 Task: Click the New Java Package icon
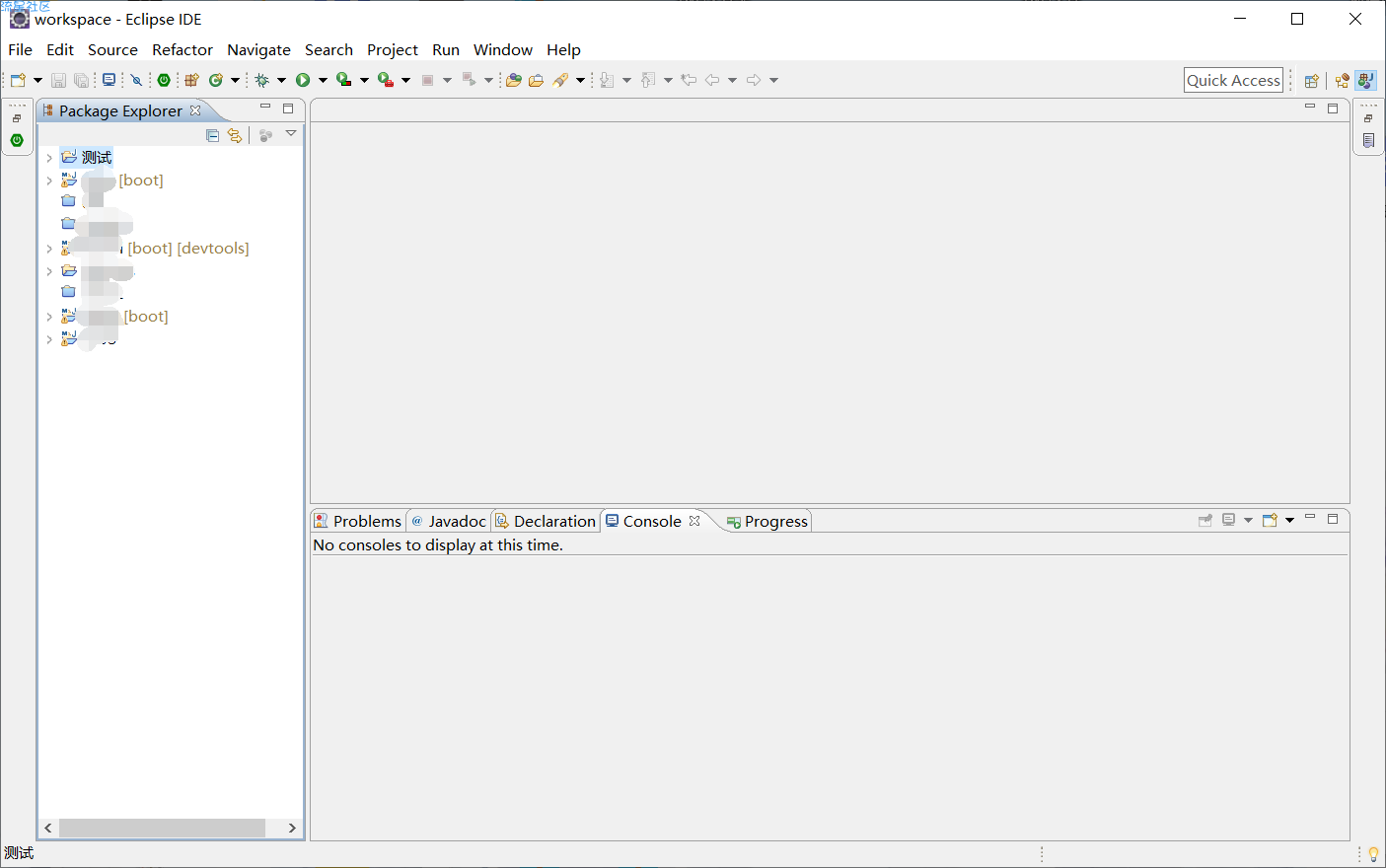pyautogui.click(x=191, y=80)
